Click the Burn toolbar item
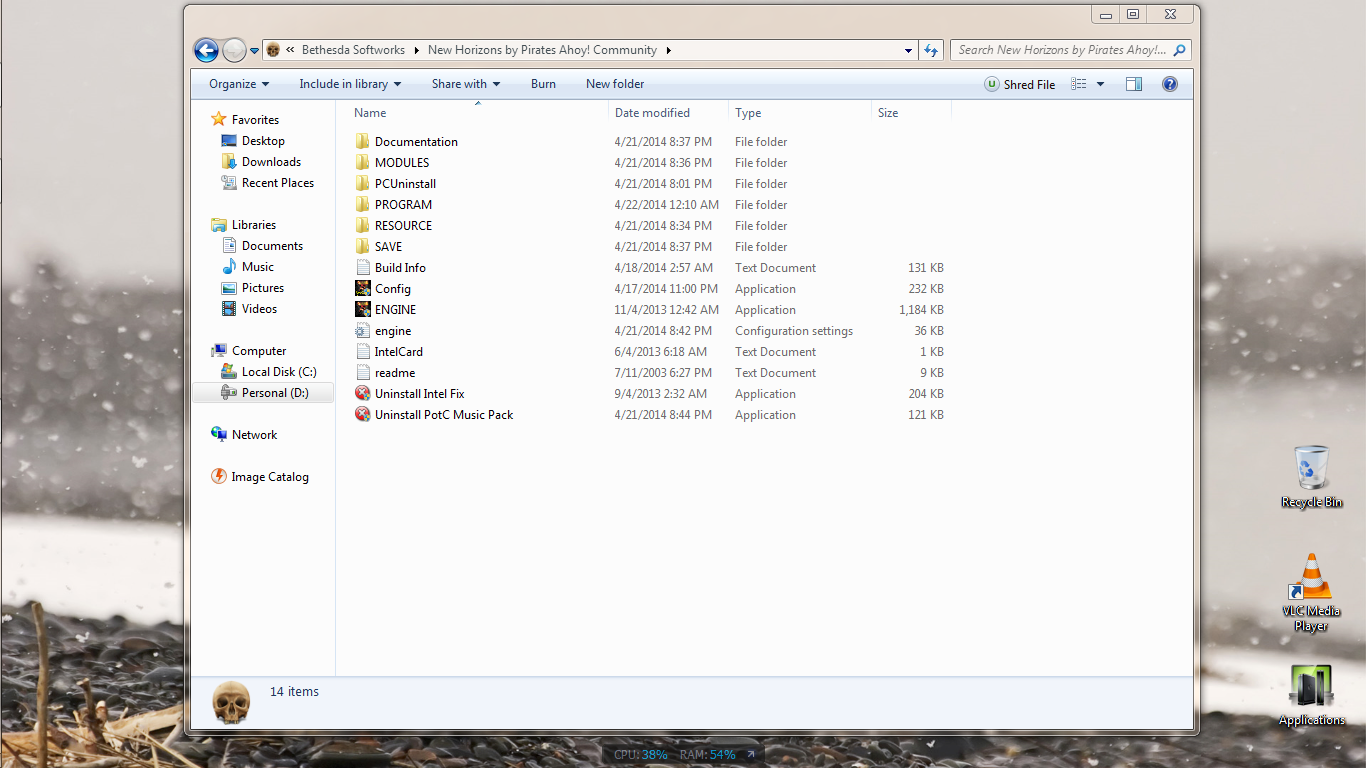 [543, 85]
